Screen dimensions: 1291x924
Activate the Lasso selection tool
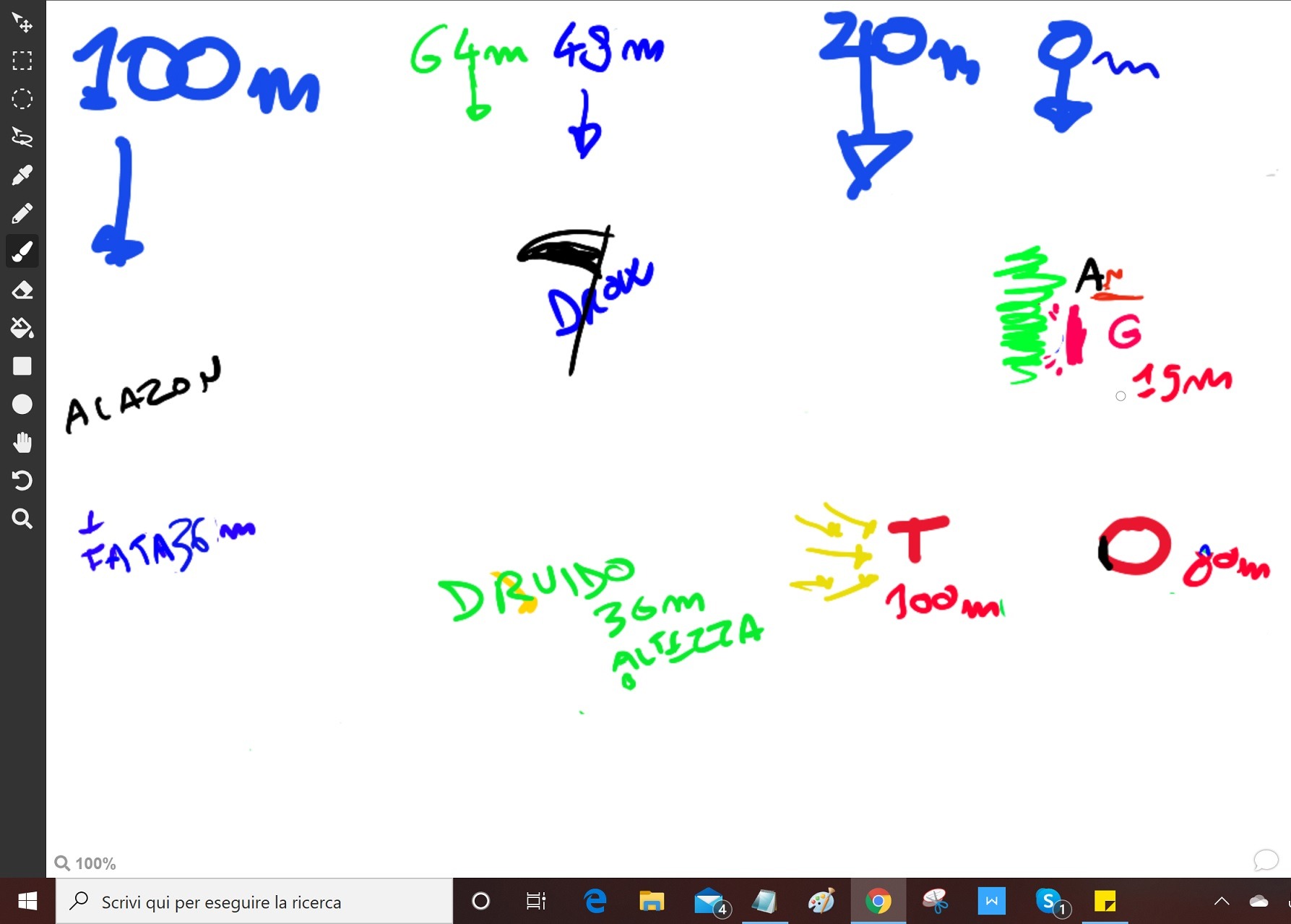pos(22,137)
